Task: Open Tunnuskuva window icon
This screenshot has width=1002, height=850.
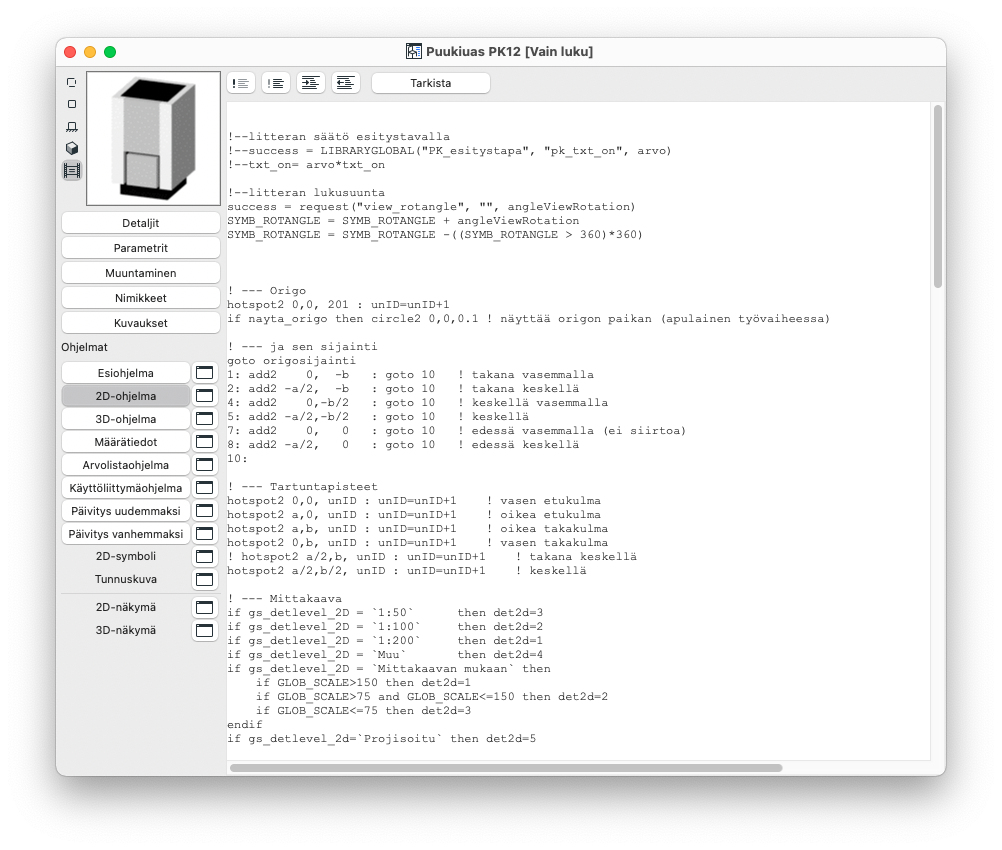Action: pyautogui.click(x=204, y=579)
